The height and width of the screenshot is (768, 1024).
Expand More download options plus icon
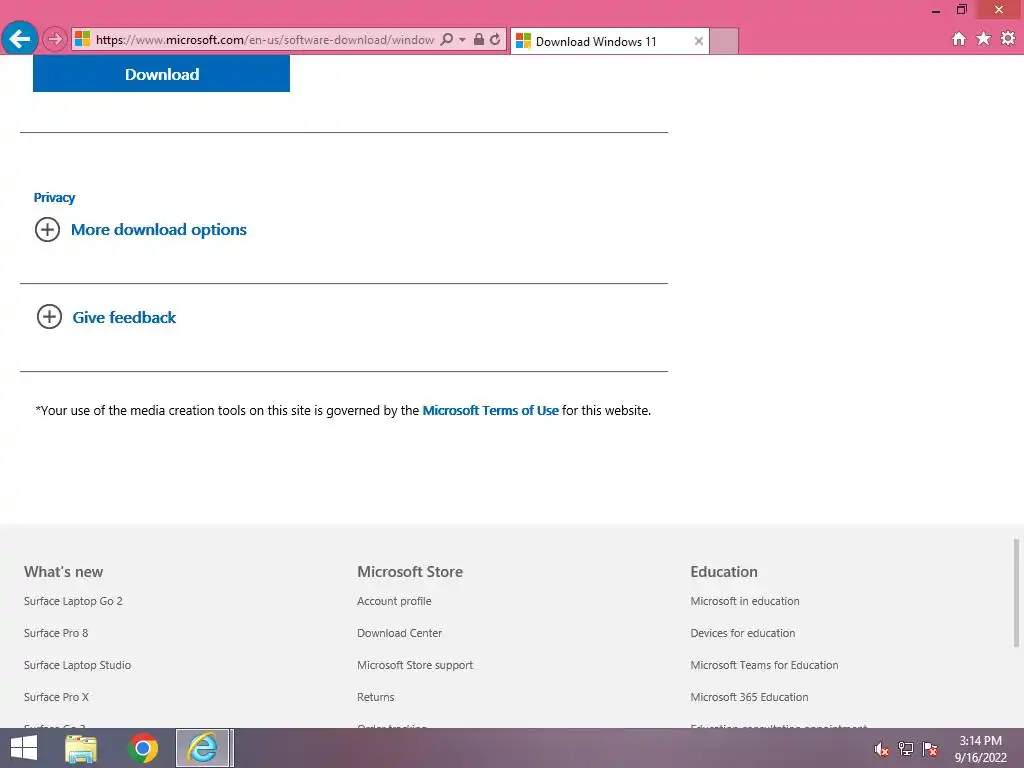[x=47, y=229]
